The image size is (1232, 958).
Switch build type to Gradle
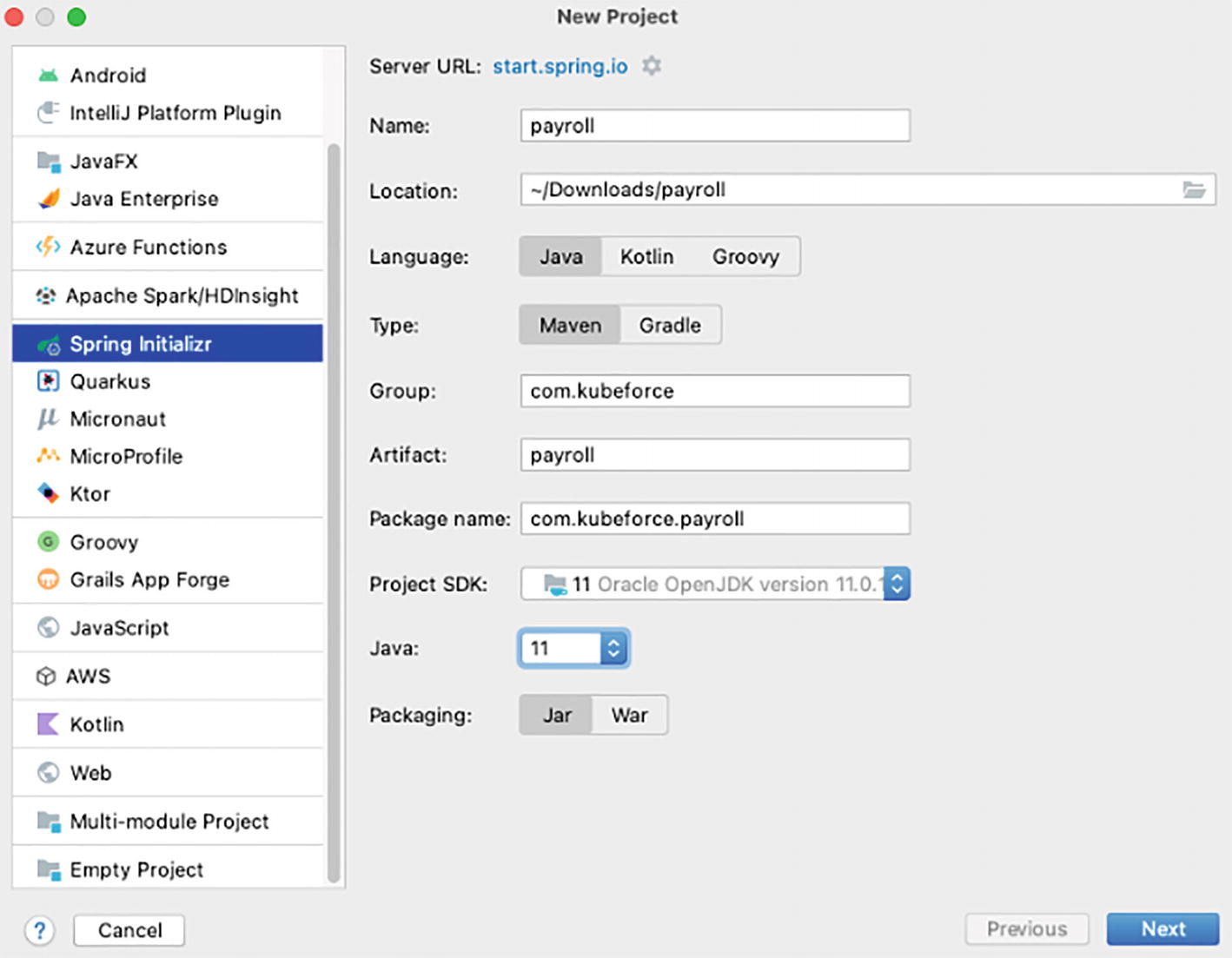click(670, 326)
